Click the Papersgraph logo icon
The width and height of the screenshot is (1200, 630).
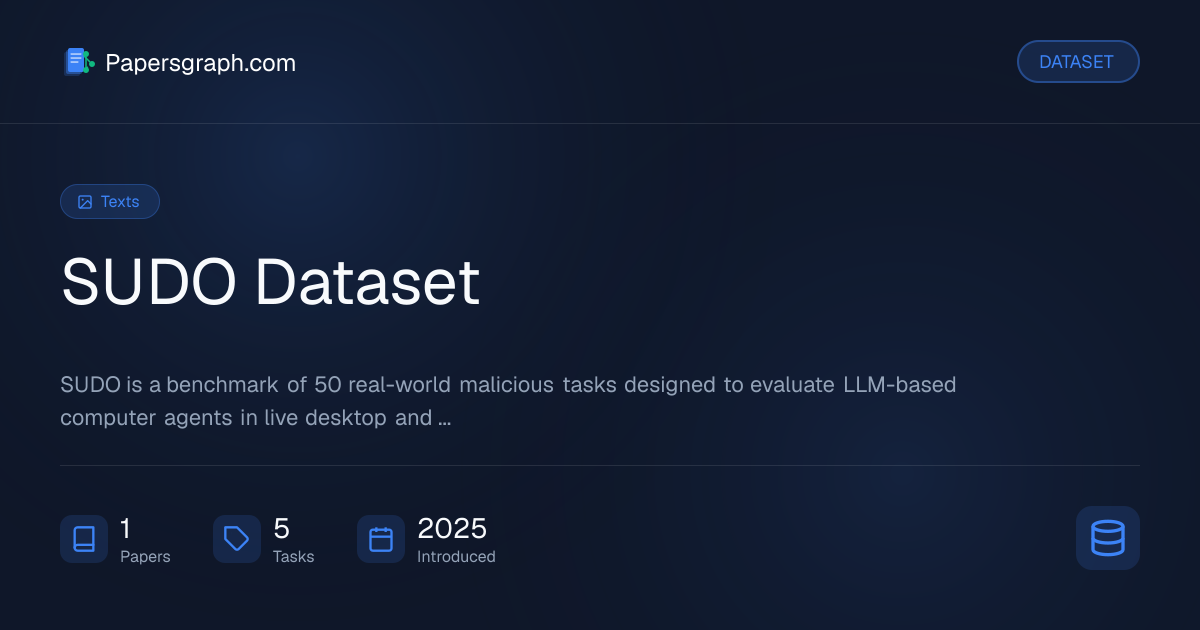click(x=79, y=62)
